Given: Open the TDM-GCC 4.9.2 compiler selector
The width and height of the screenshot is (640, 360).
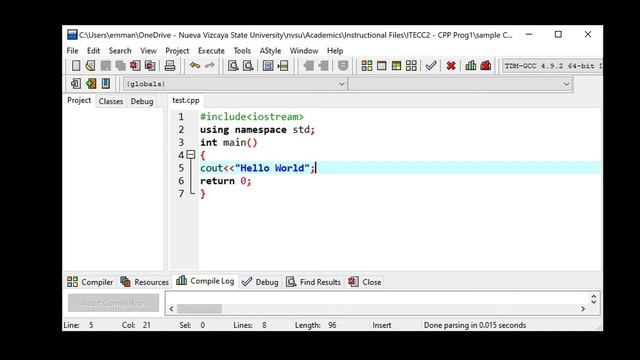Looking at the screenshot, I should click(553, 66).
